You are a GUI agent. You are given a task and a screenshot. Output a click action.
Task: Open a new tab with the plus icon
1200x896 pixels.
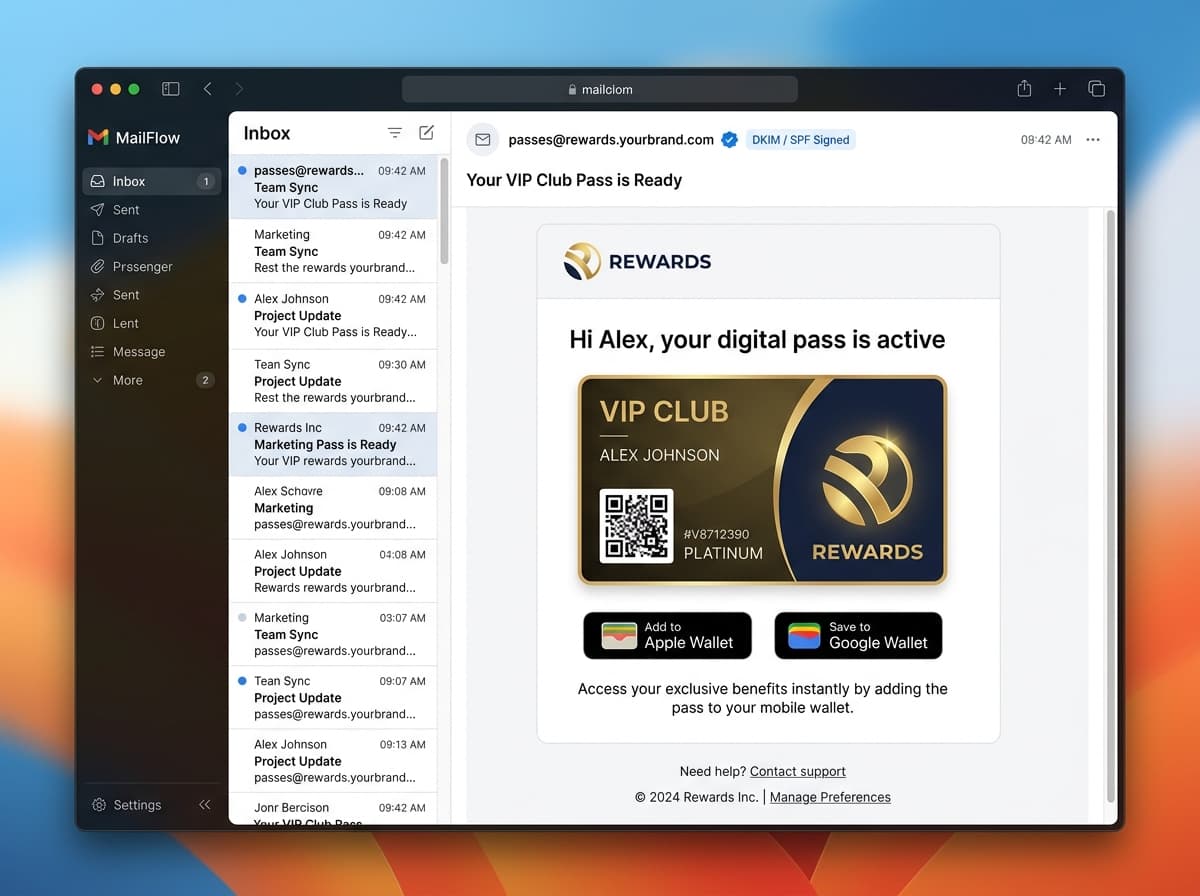tap(1060, 89)
